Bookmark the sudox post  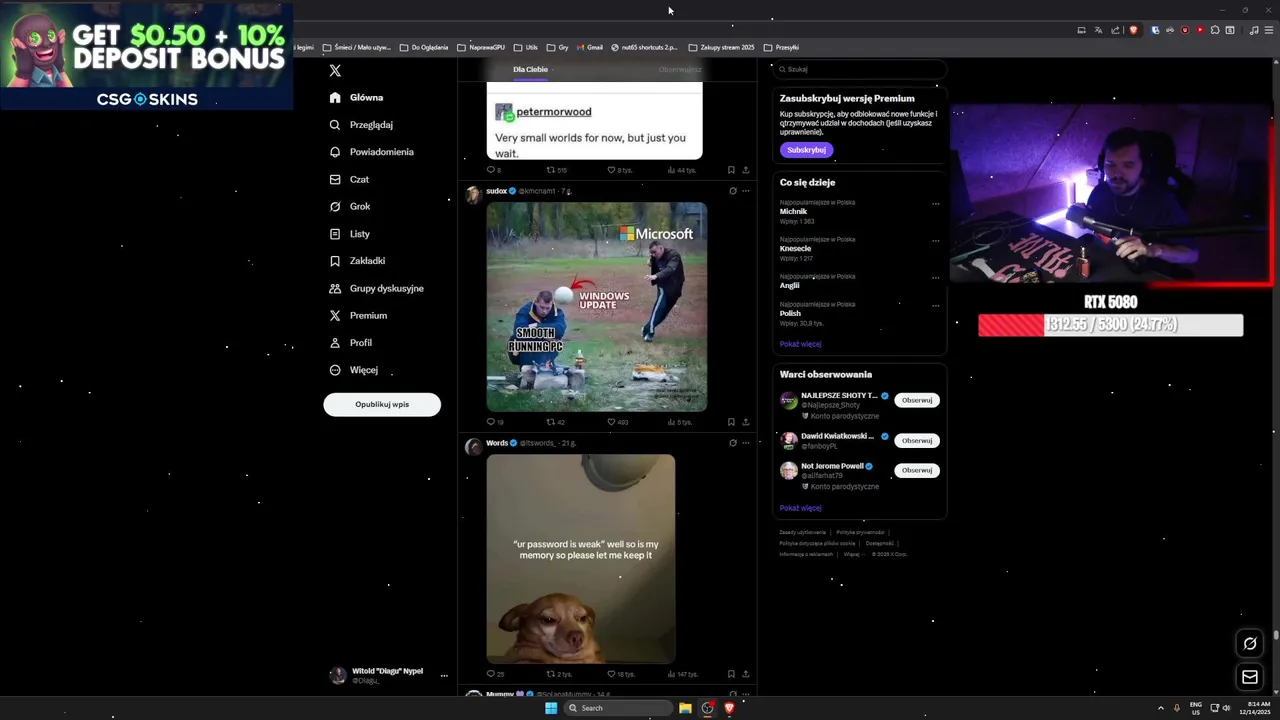(x=731, y=422)
